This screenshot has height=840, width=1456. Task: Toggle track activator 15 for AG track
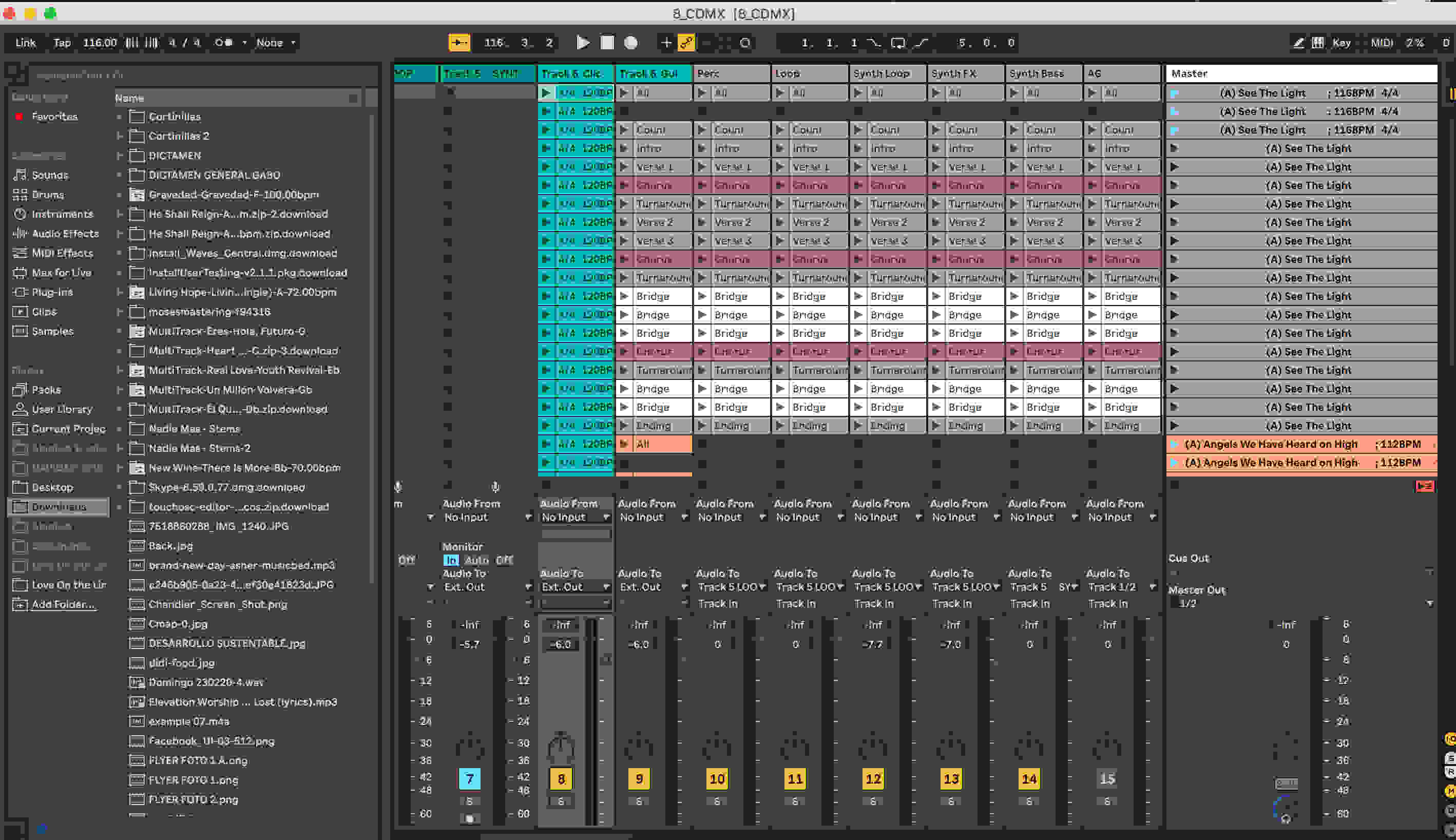1107,778
